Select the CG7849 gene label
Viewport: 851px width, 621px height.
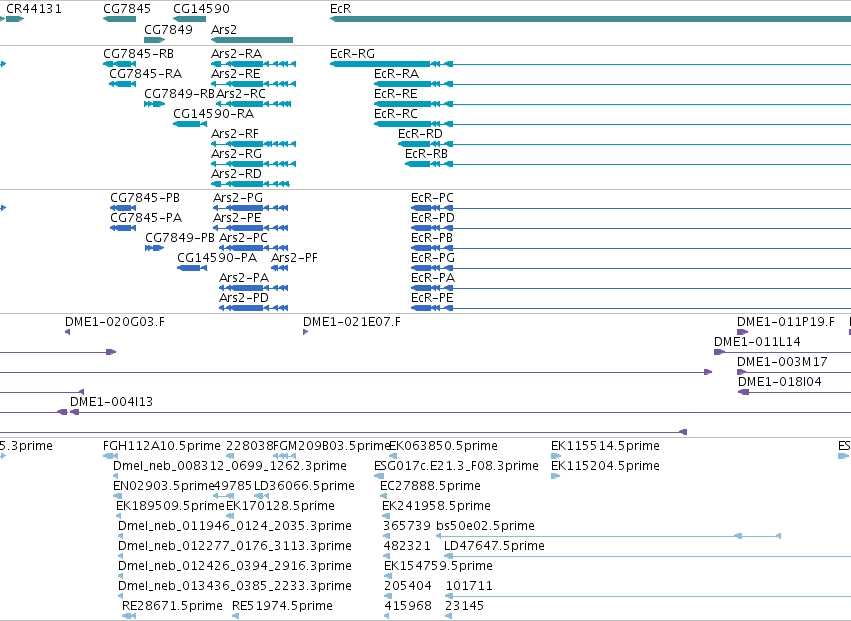coord(168,30)
